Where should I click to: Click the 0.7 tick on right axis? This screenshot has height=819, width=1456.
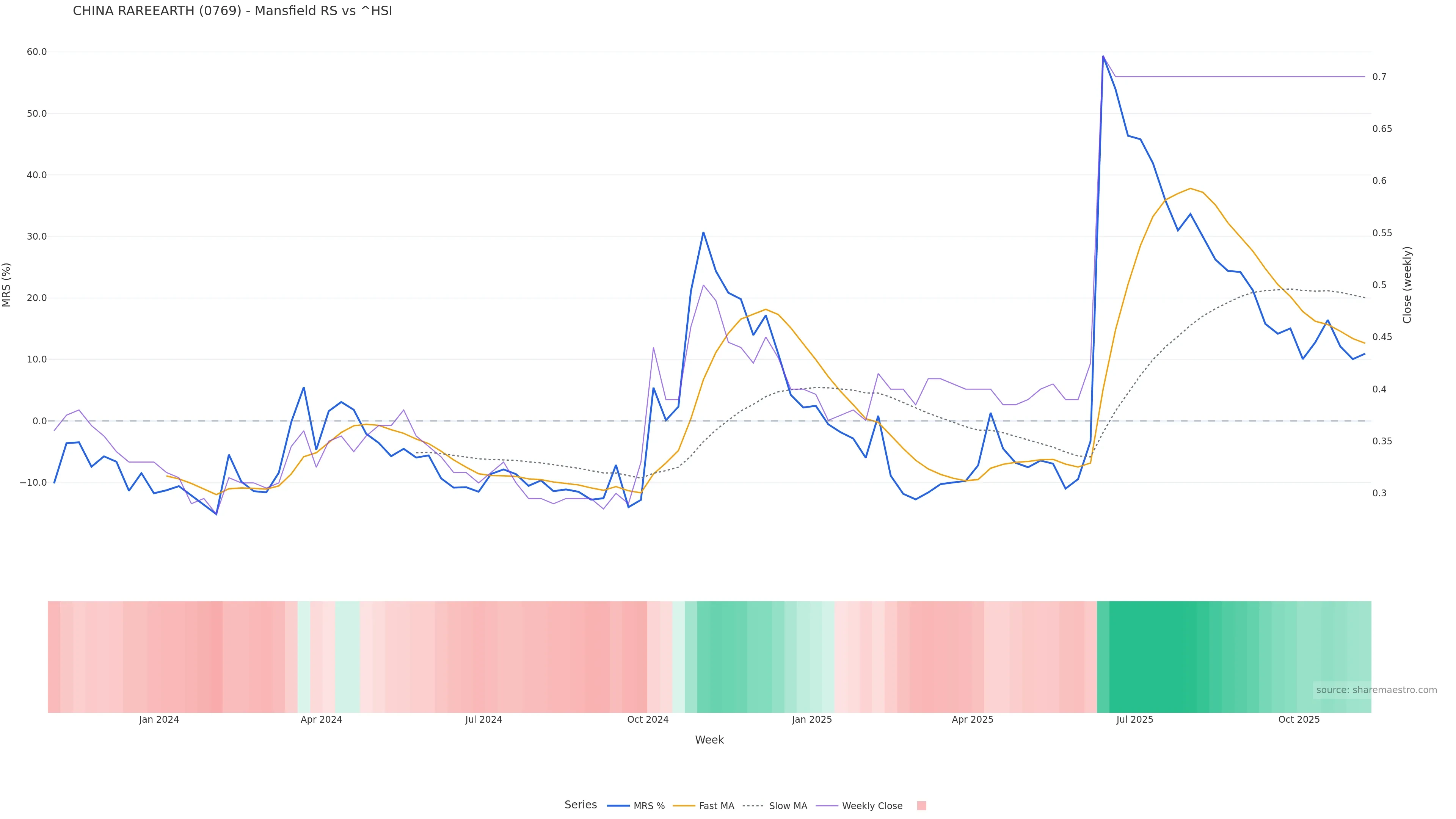pyautogui.click(x=1379, y=77)
